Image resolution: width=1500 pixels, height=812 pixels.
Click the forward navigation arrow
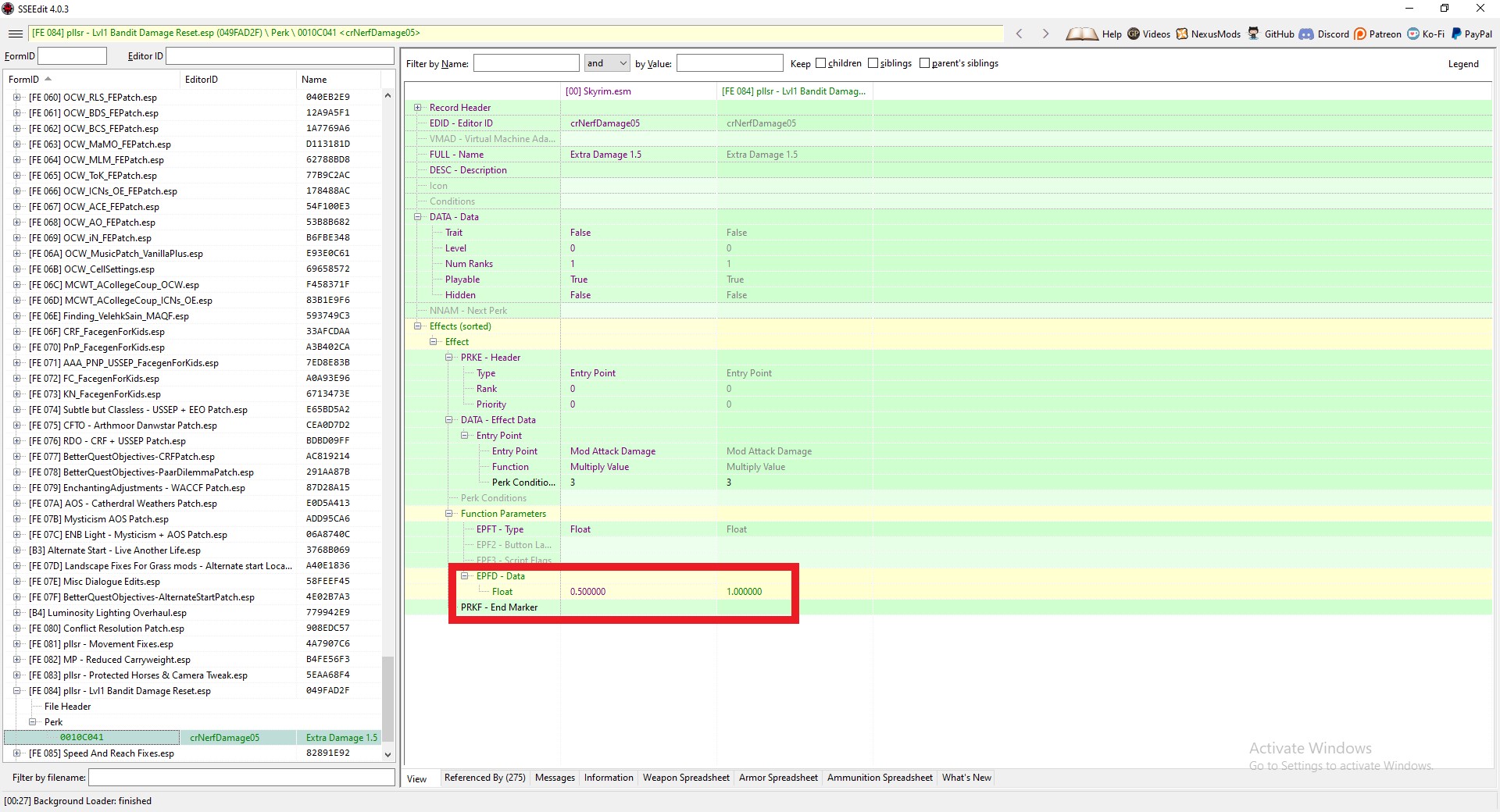click(1045, 34)
